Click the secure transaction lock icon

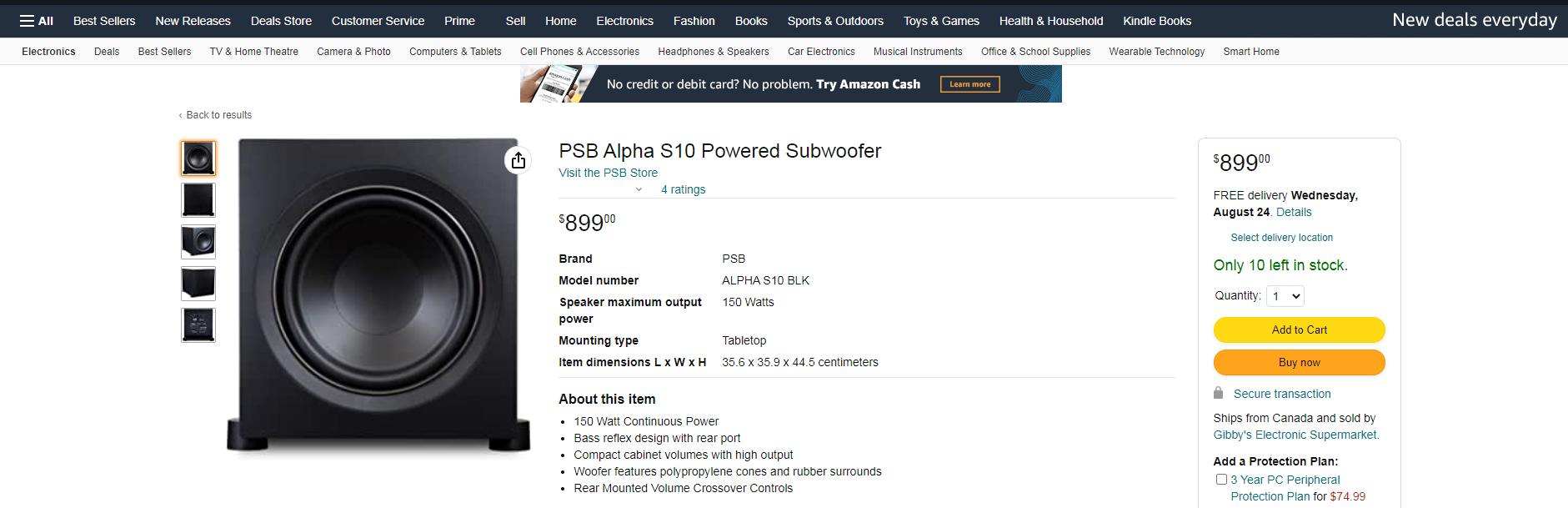[1220, 393]
